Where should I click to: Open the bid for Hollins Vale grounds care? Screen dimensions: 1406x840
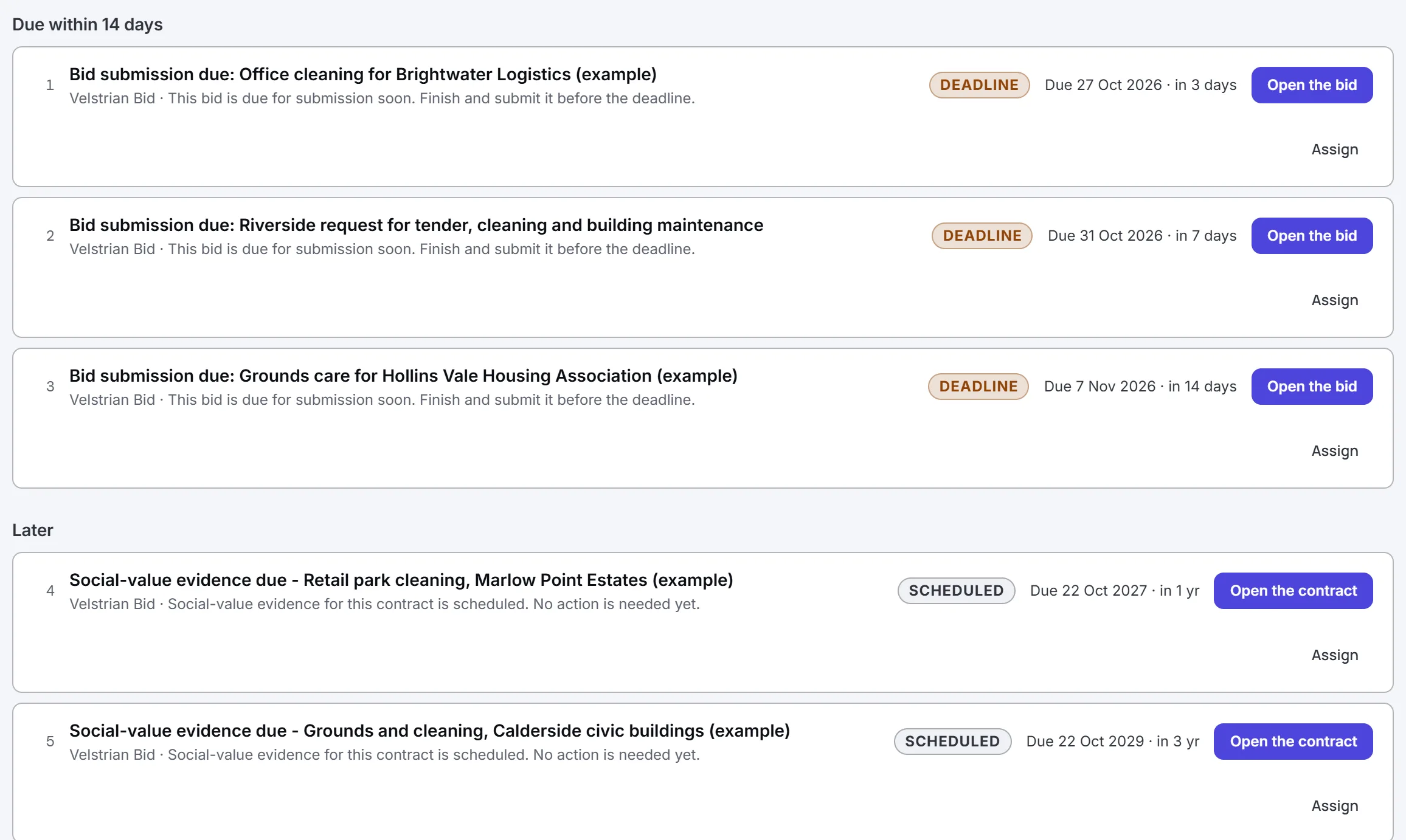pos(1312,387)
